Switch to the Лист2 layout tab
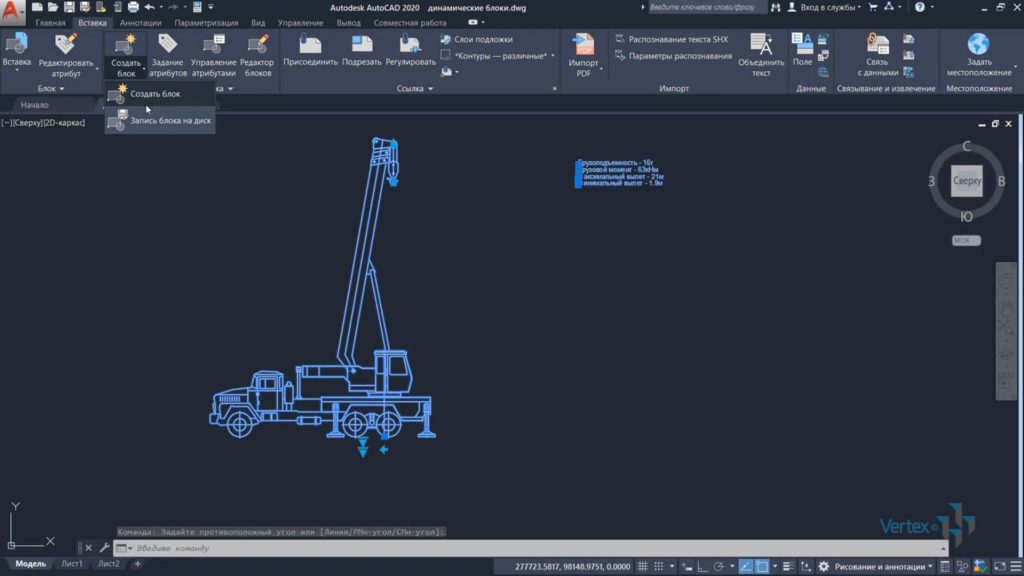The width and height of the screenshot is (1024, 576). click(108, 563)
